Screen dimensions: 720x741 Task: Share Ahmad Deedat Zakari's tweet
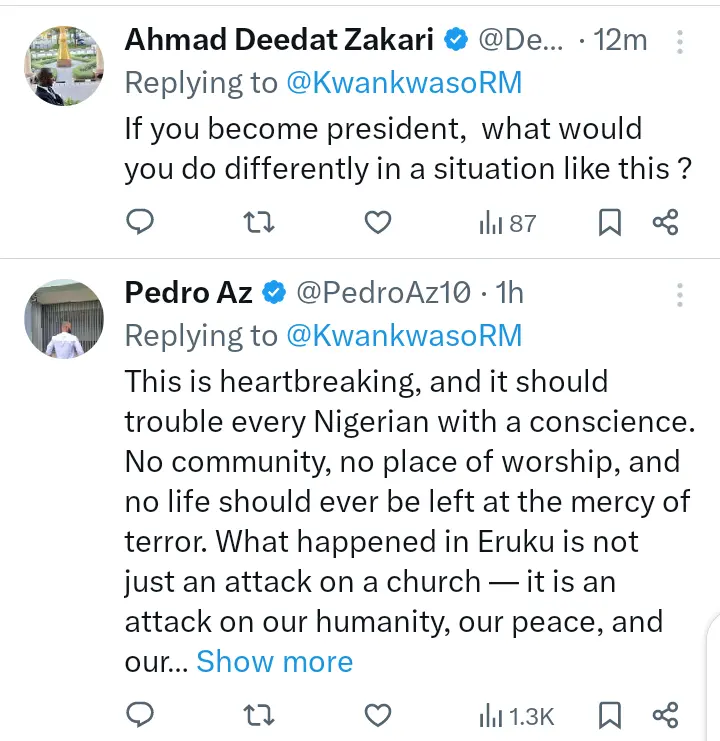(x=665, y=222)
